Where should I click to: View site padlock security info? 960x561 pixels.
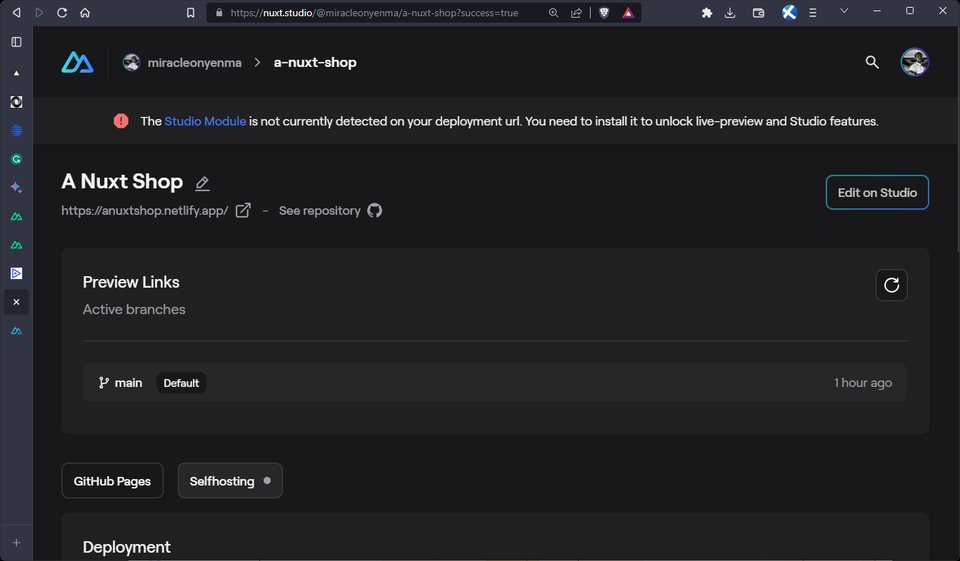pos(219,12)
